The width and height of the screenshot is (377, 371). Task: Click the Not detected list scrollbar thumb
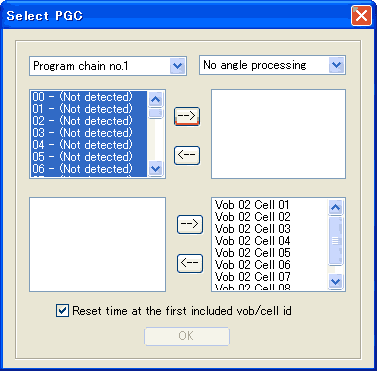156,113
